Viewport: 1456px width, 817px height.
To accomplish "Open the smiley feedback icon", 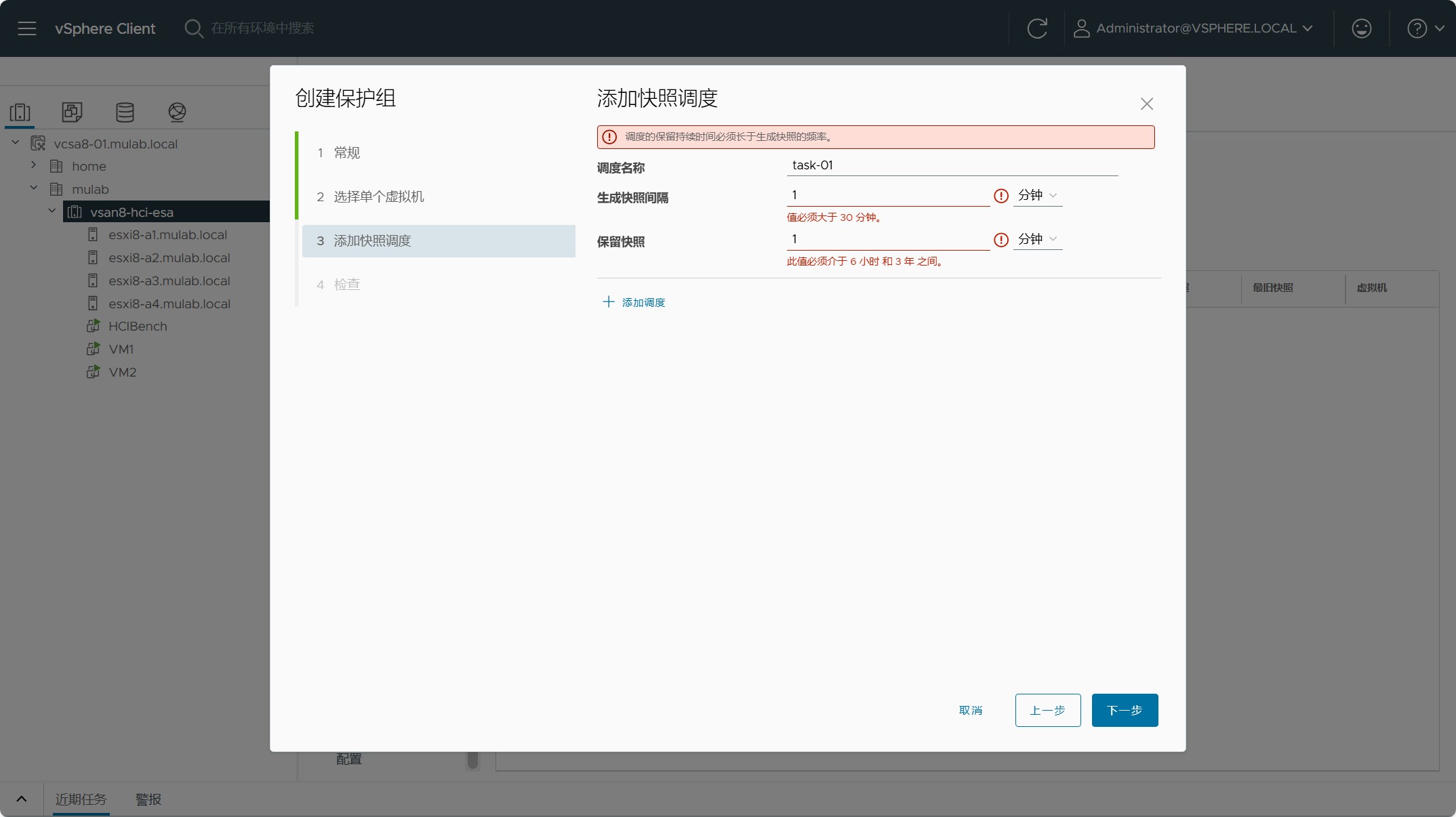I will (1361, 28).
